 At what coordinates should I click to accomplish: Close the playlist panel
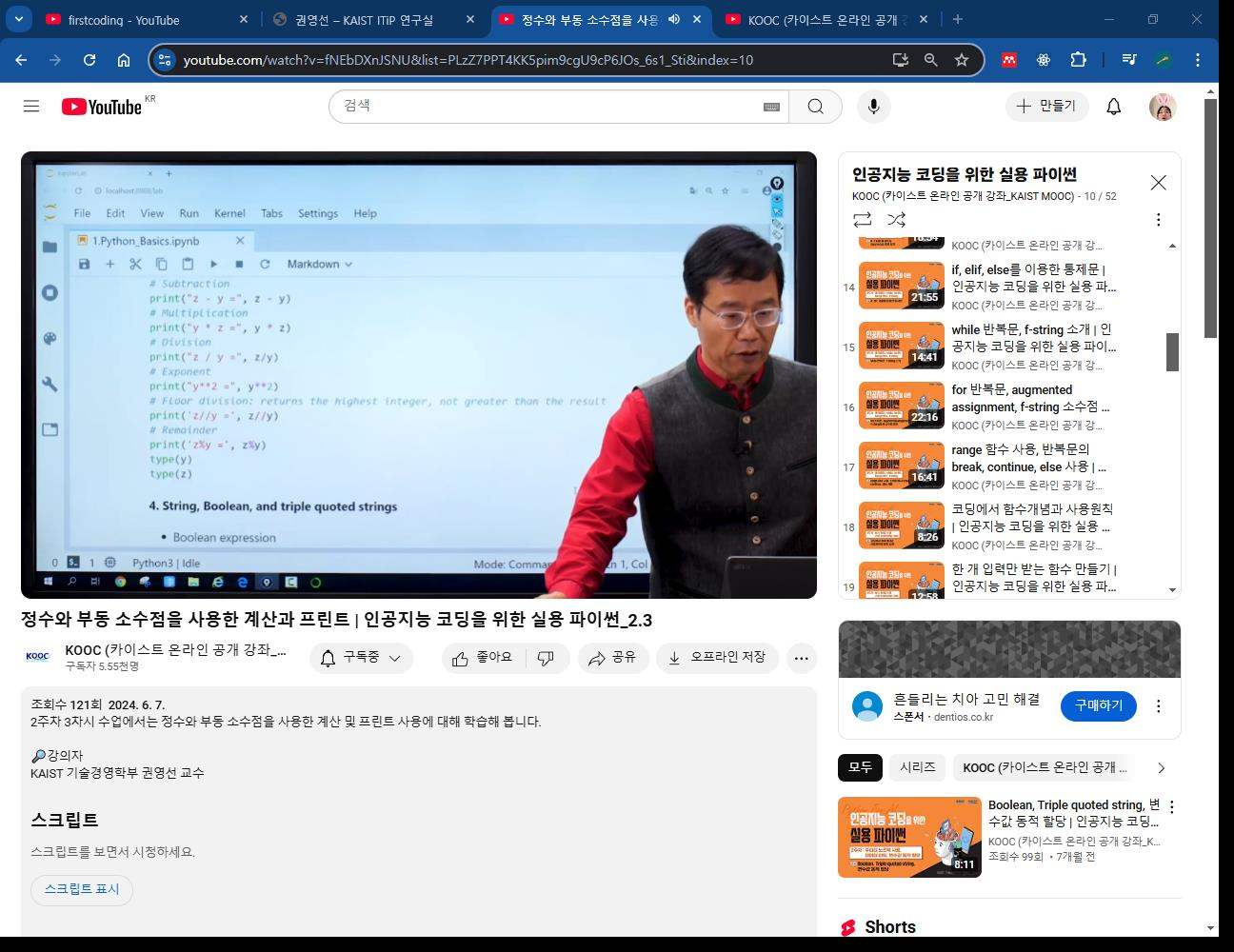1158,183
